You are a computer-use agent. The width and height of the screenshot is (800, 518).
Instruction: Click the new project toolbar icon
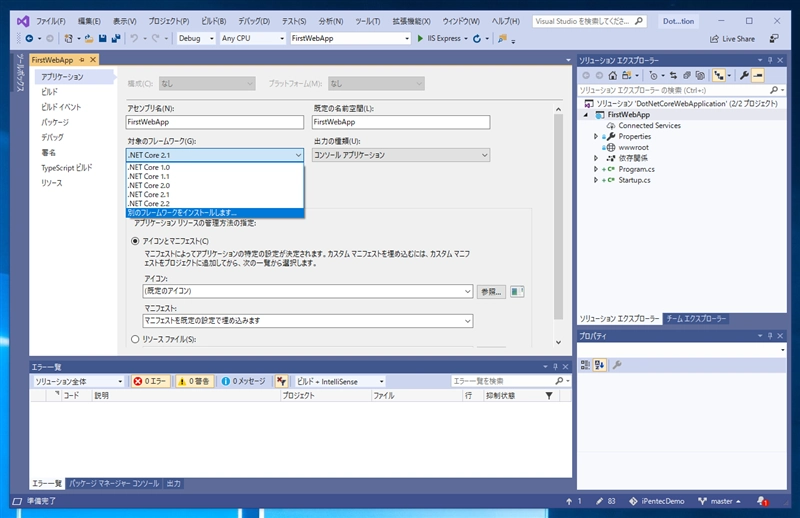pos(68,38)
